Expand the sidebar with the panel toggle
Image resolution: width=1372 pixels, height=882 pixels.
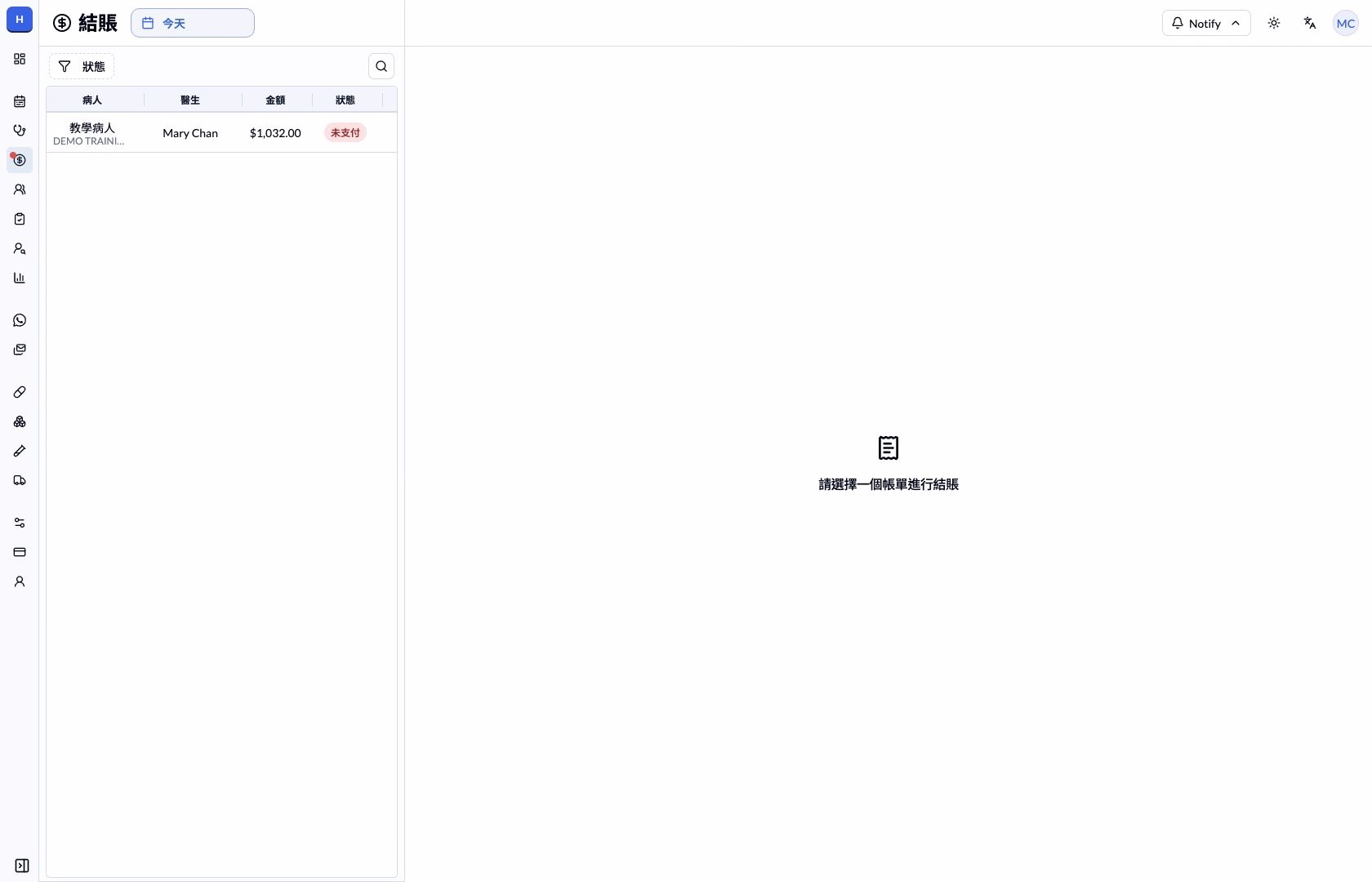point(22,866)
